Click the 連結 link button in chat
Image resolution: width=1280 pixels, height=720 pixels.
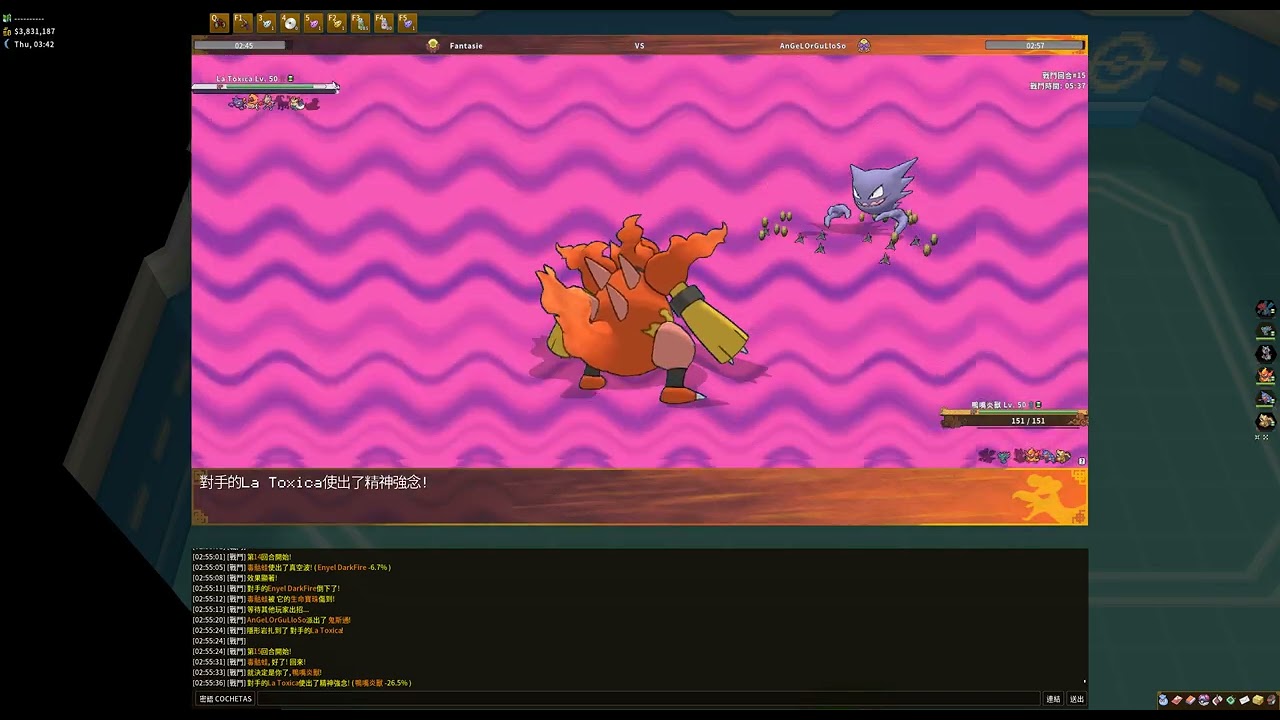[x=1053, y=699]
